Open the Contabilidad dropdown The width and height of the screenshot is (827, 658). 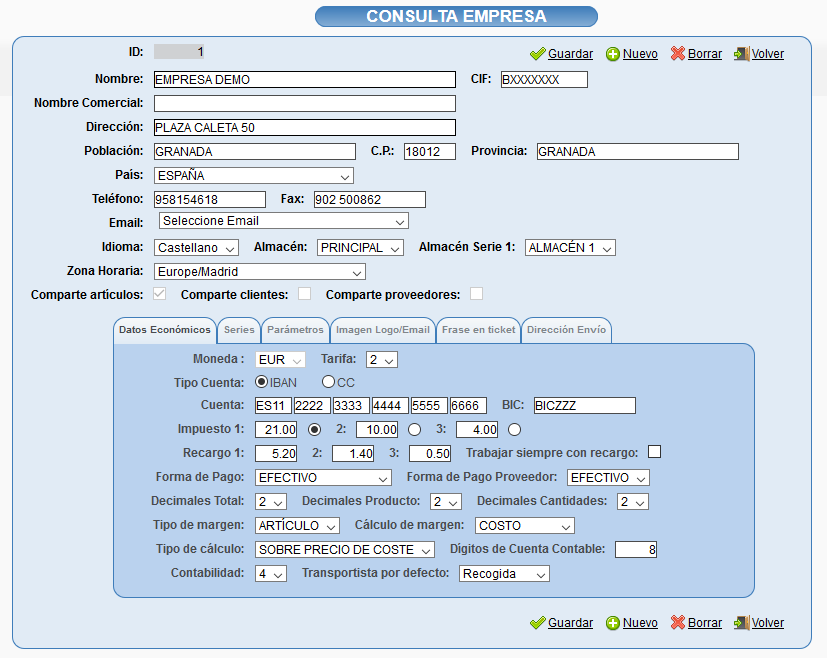pyautogui.click(x=271, y=574)
